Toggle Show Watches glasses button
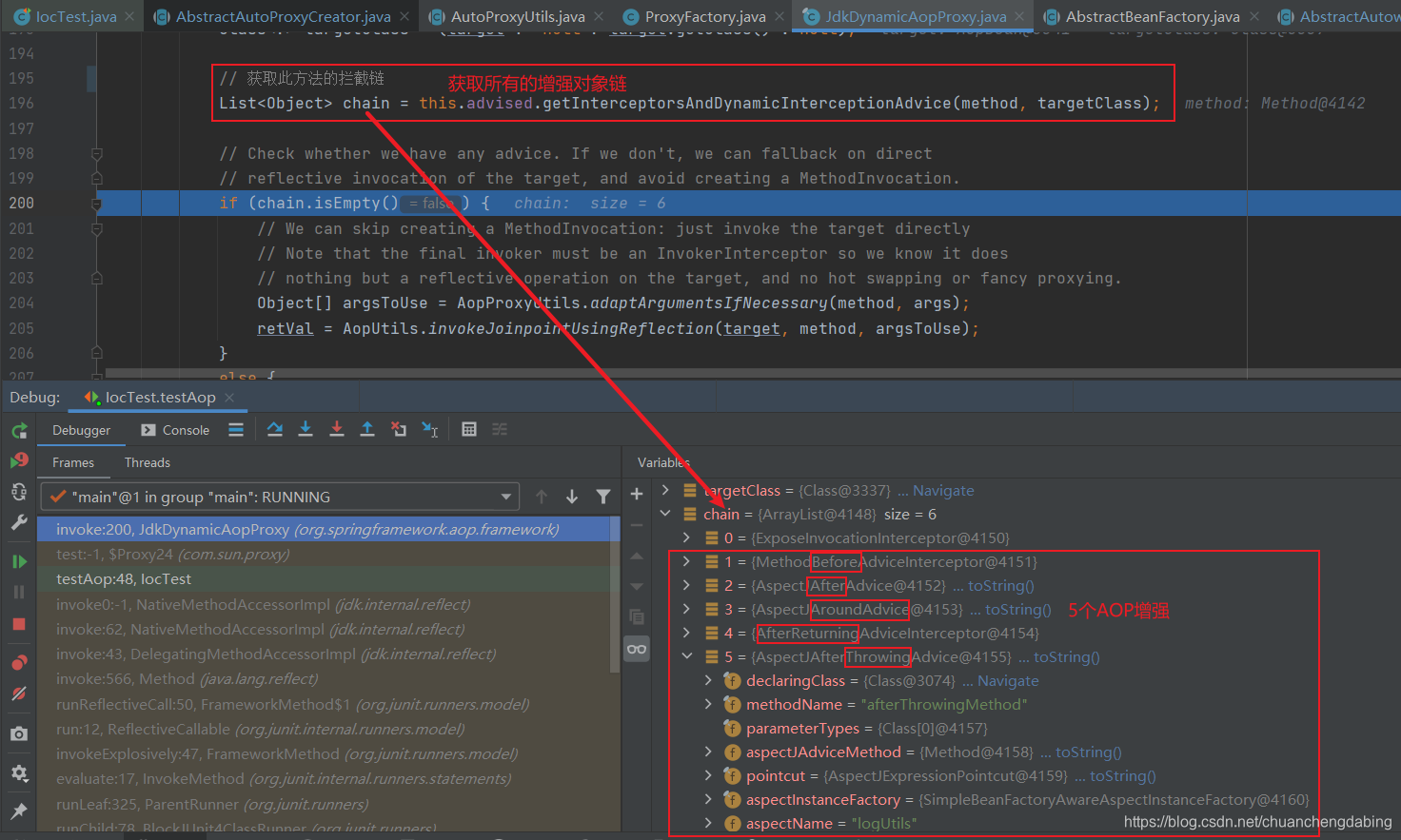1401x840 pixels. click(x=637, y=649)
